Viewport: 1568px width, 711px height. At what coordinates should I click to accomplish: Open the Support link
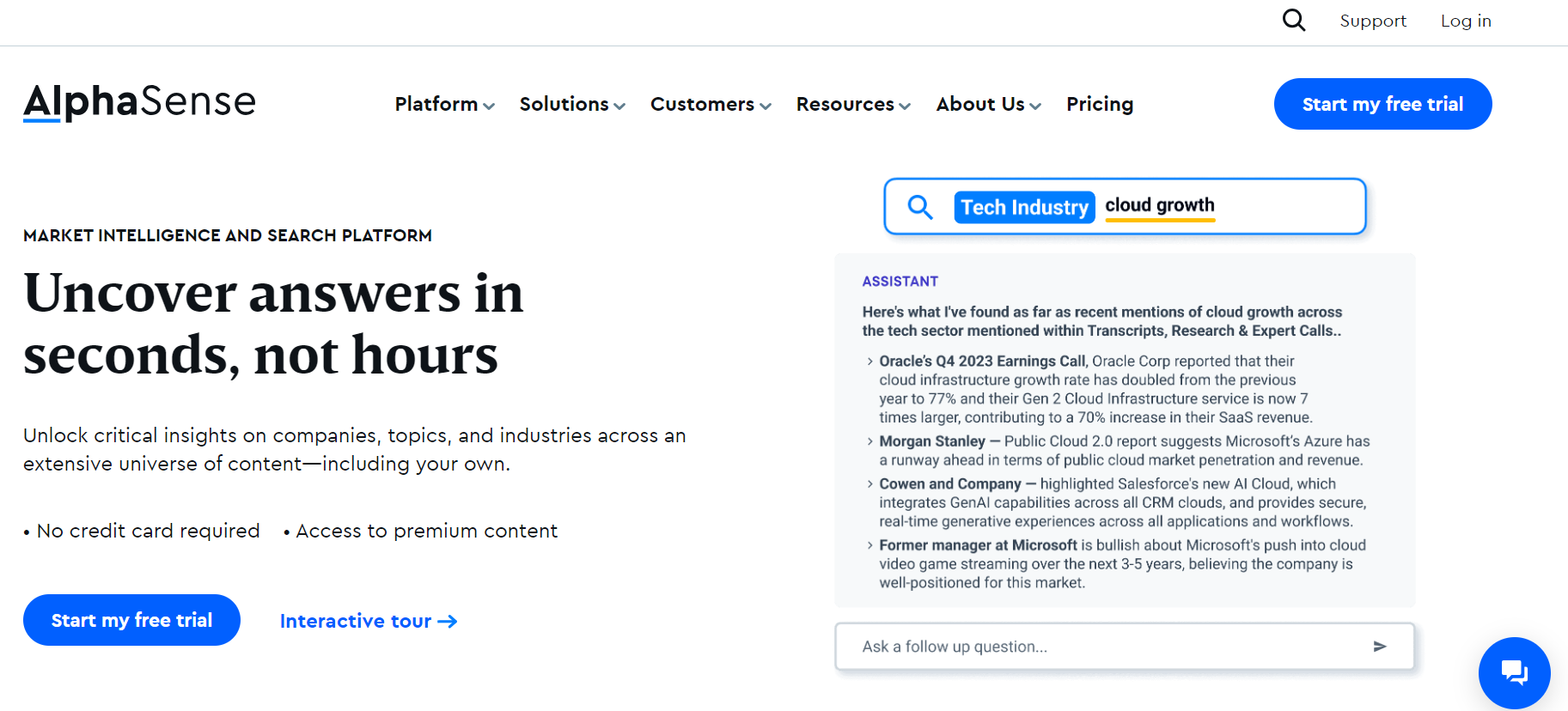coord(1373,21)
